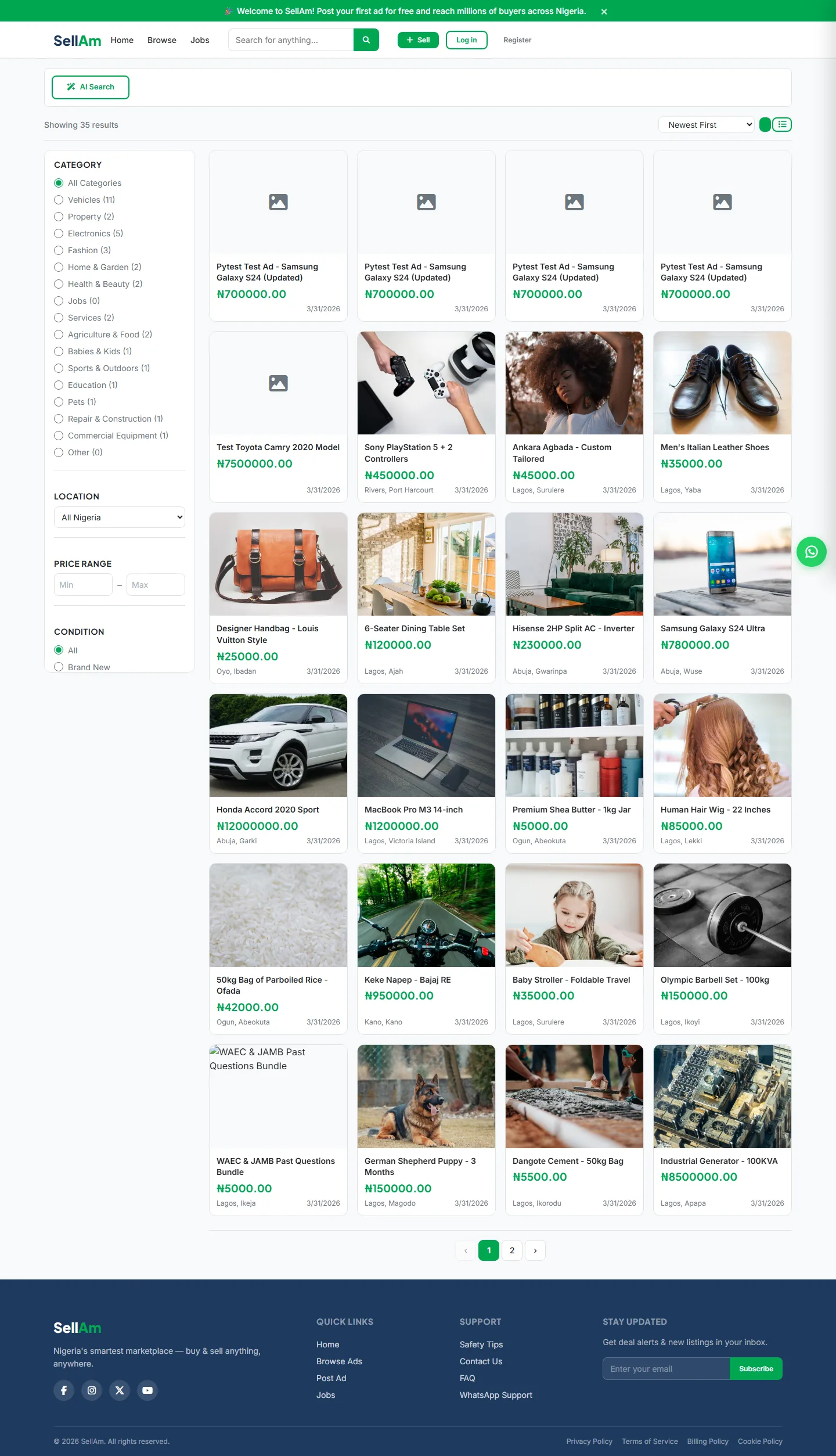The width and height of the screenshot is (836, 1456).
Task: Open the MacBook Pro M3 listing image
Action: click(426, 746)
